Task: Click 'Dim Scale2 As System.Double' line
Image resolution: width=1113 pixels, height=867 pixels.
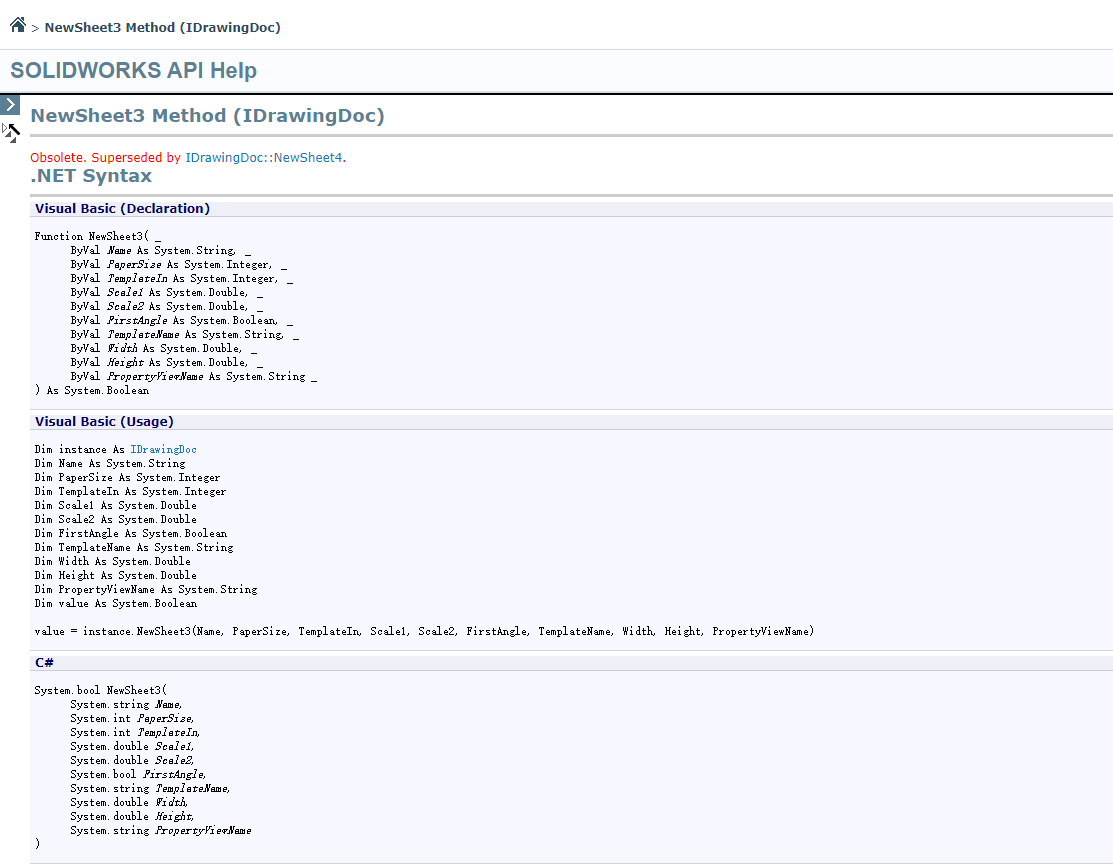Action: click(116, 520)
